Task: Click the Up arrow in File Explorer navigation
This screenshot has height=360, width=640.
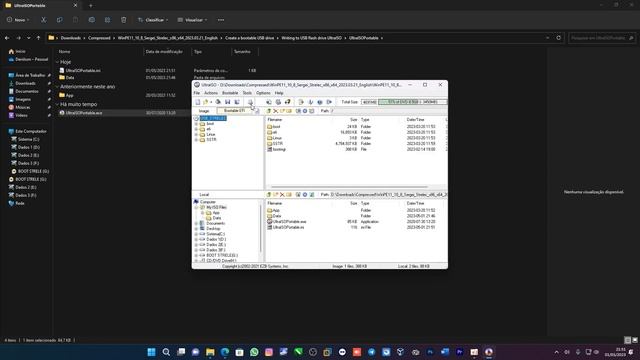Action: click(x=38, y=38)
